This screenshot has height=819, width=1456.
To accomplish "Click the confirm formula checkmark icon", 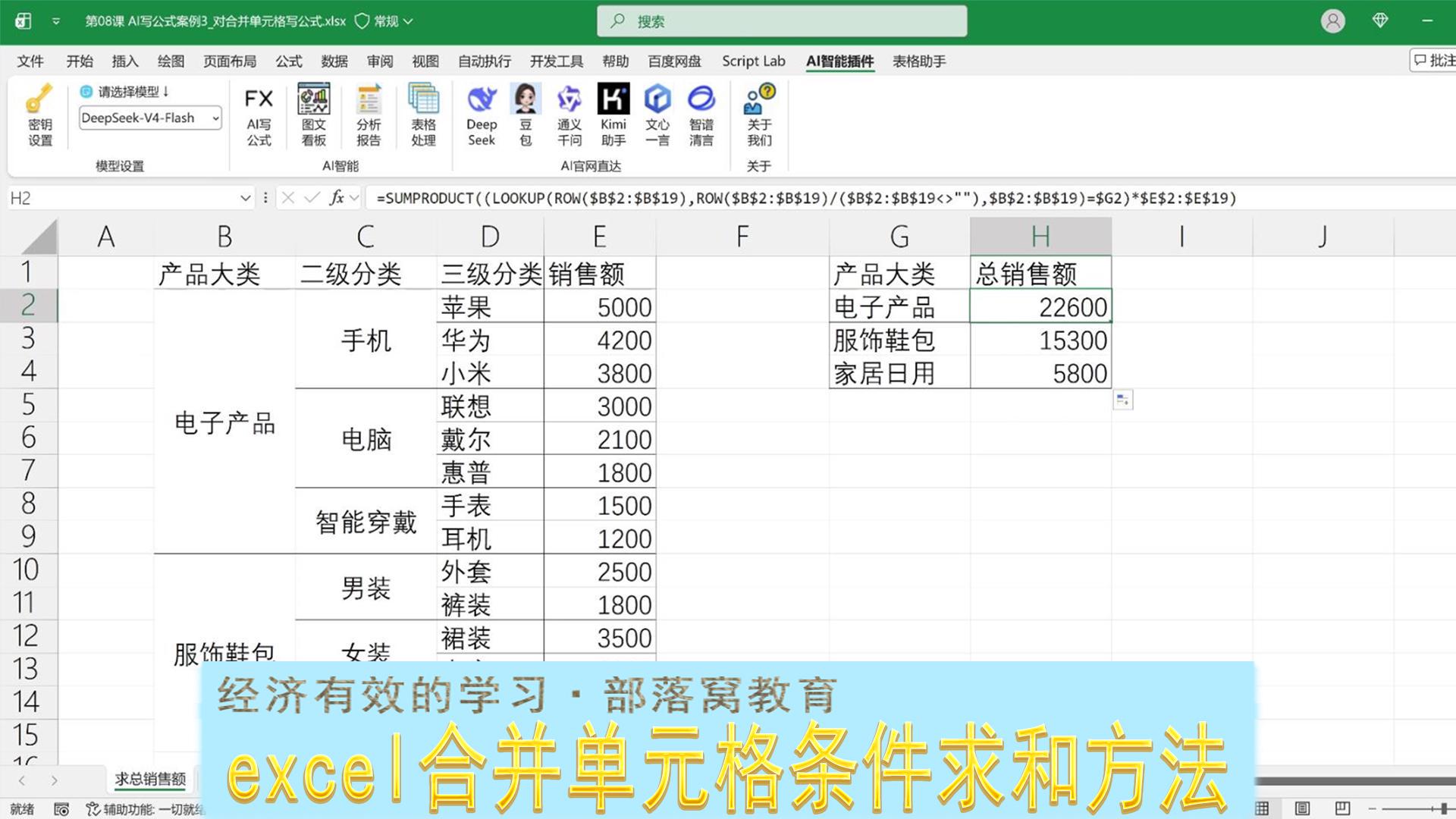I will (x=312, y=198).
